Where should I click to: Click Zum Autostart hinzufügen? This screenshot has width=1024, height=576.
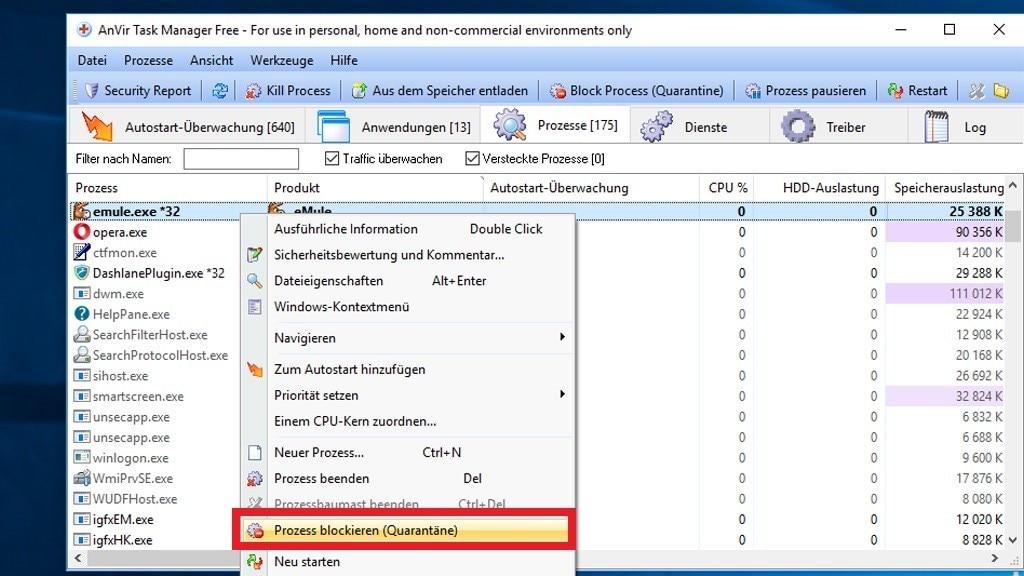click(x=408, y=370)
